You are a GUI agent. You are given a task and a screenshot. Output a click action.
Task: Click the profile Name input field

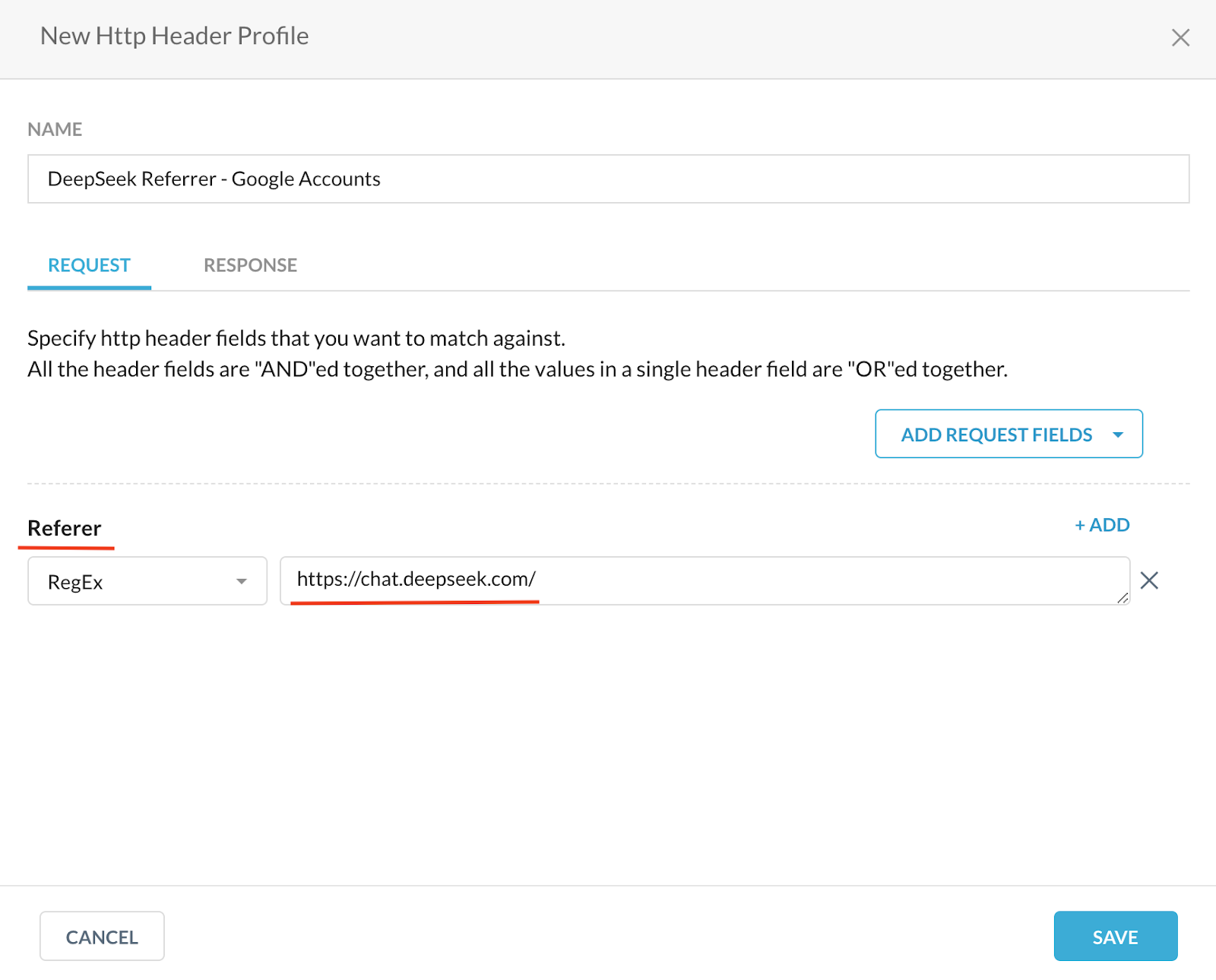(608, 179)
